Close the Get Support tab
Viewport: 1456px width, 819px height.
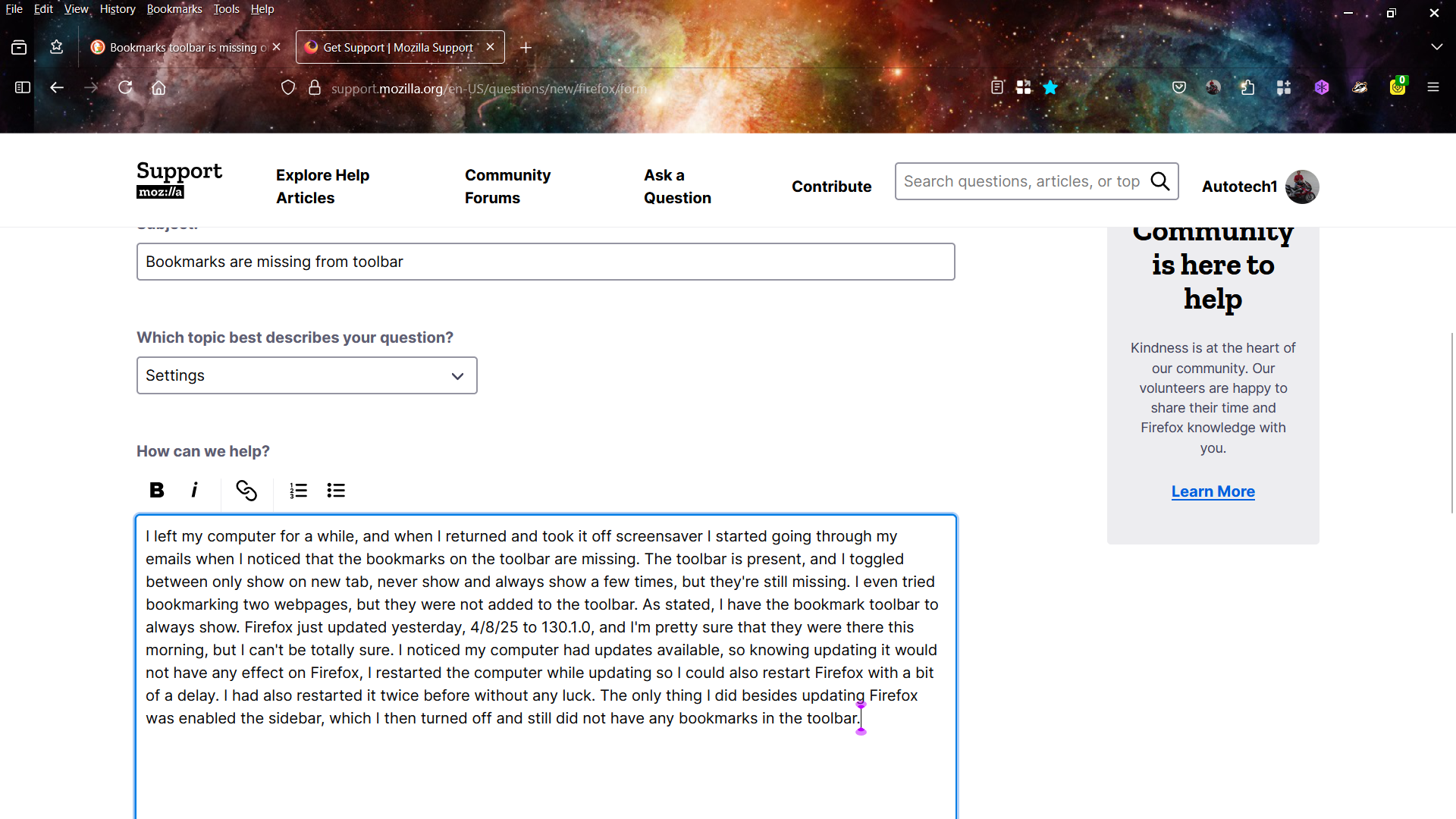[x=491, y=47]
